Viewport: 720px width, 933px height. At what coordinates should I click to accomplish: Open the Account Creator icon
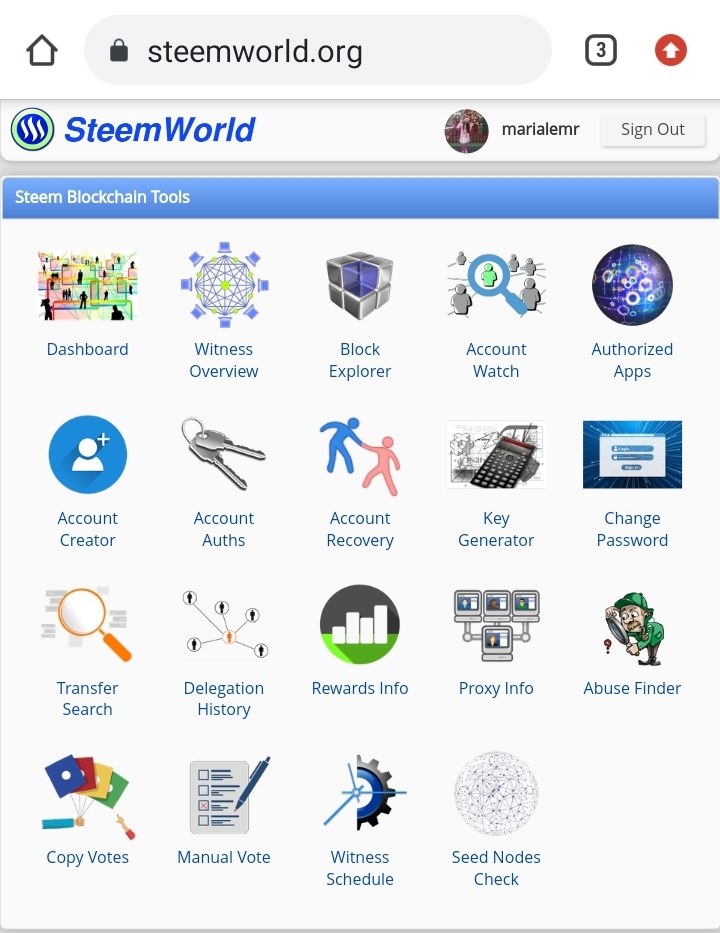(x=87, y=455)
